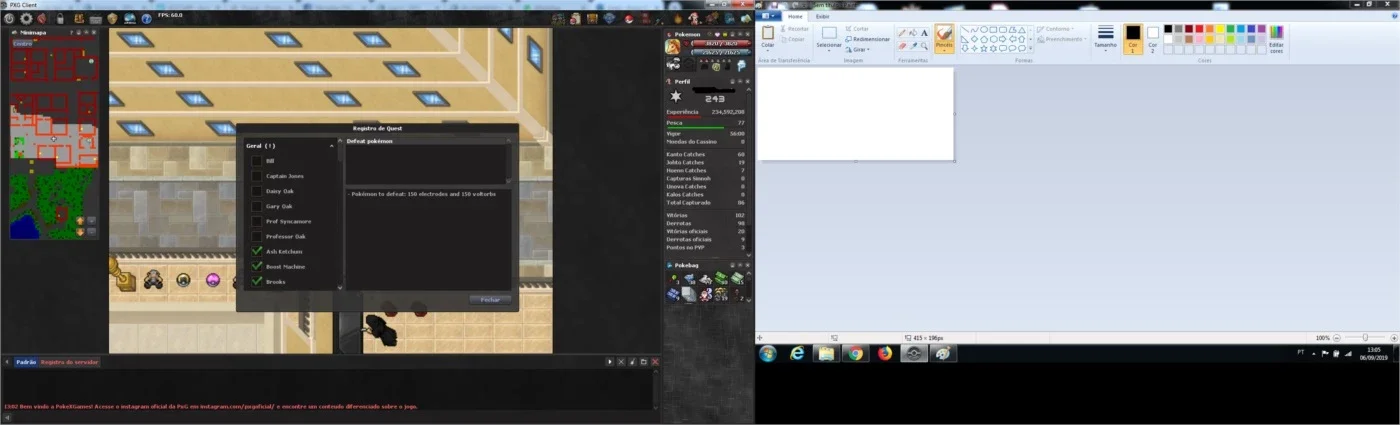Switch to the Home tab in Paint
1400x425 pixels.
point(795,16)
